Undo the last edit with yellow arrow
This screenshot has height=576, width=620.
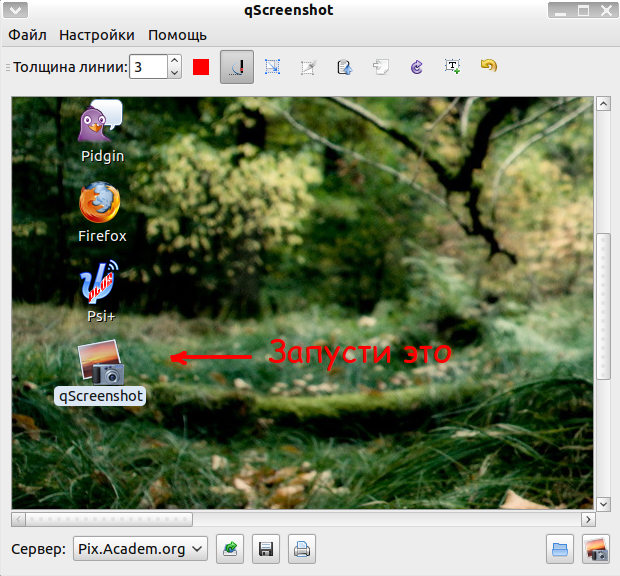[x=489, y=66]
